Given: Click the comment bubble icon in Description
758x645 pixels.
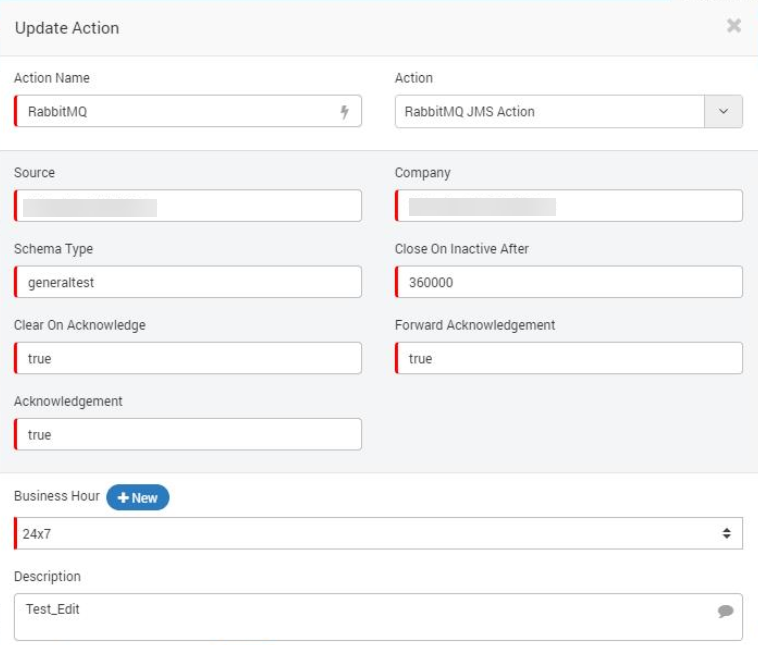Looking at the screenshot, I should 725,611.
